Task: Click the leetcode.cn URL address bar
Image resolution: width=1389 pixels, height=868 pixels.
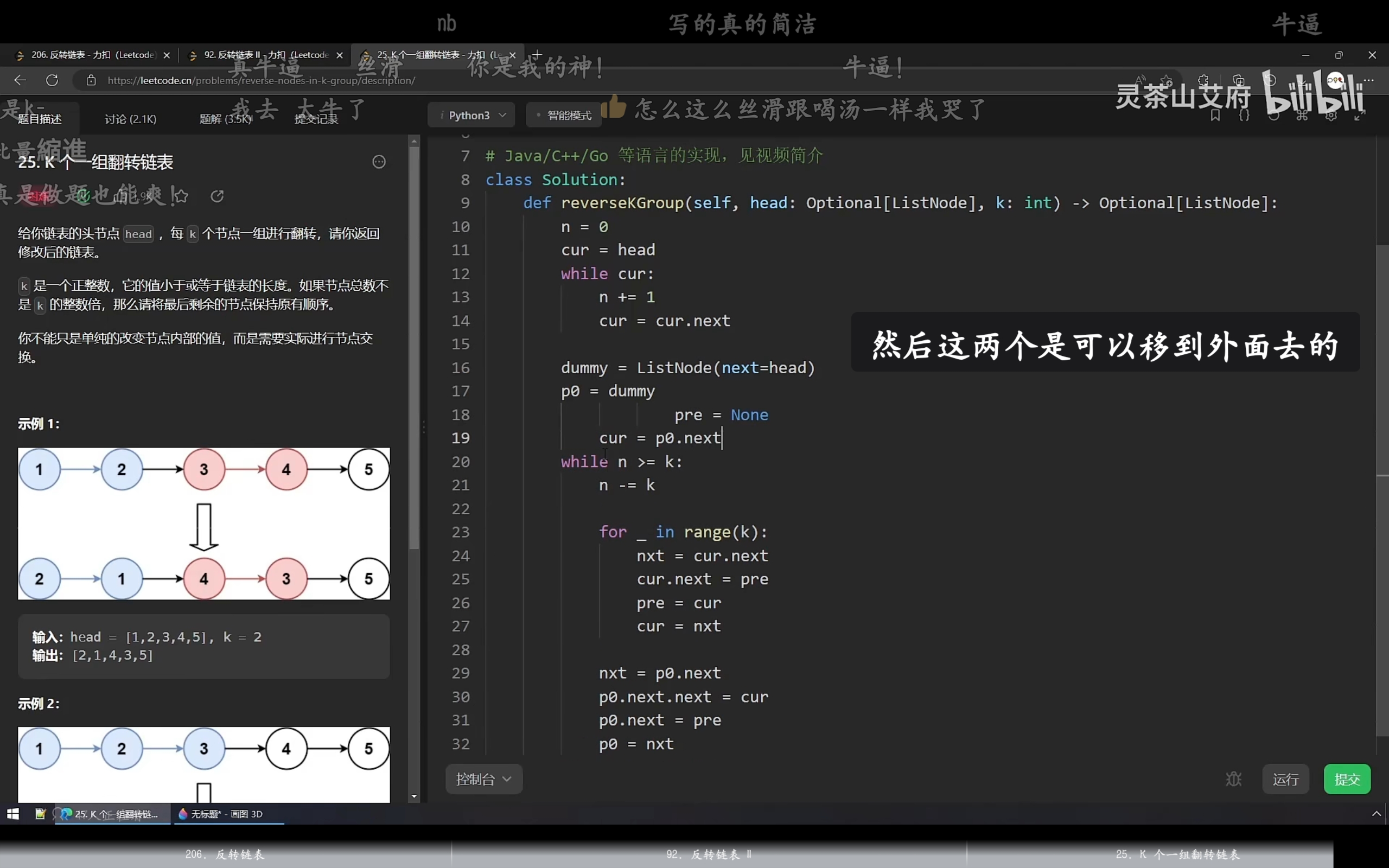Action: click(261, 80)
